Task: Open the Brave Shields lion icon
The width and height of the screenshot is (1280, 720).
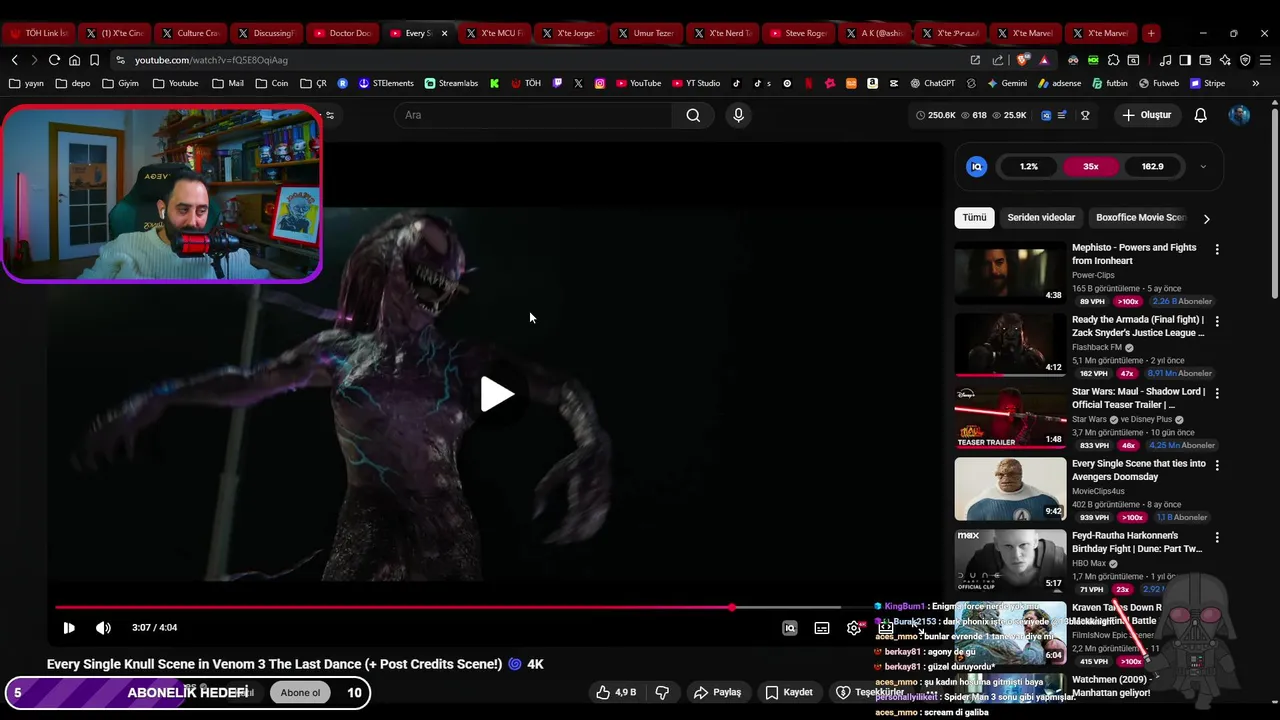Action: click(x=1023, y=60)
